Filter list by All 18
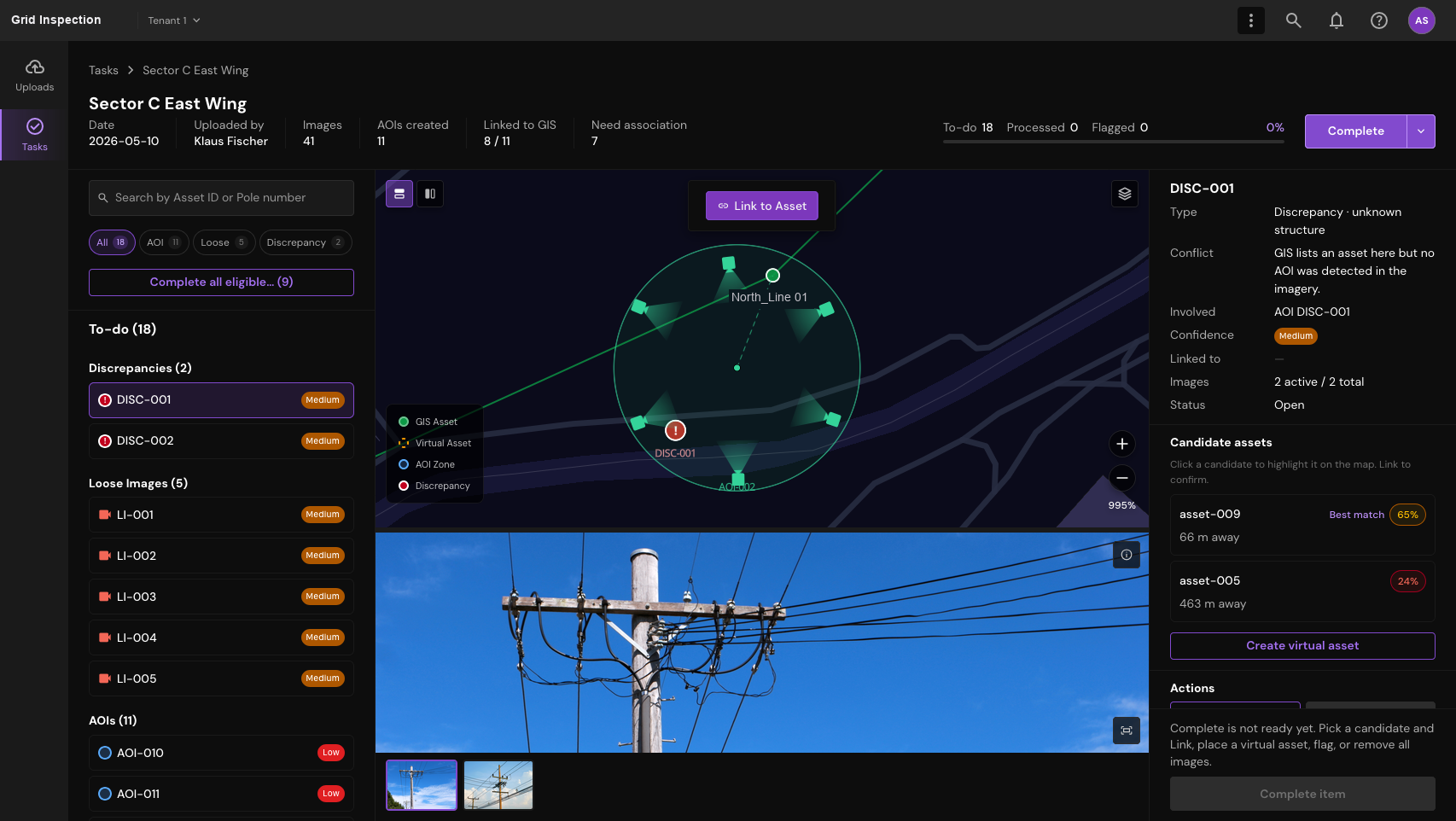1456x821 pixels. (x=112, y=242)
